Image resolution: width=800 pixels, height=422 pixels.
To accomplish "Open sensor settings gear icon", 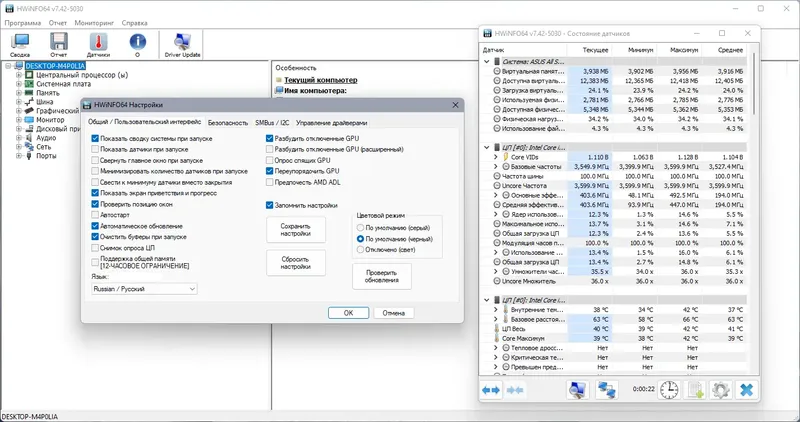I will 720,390.
